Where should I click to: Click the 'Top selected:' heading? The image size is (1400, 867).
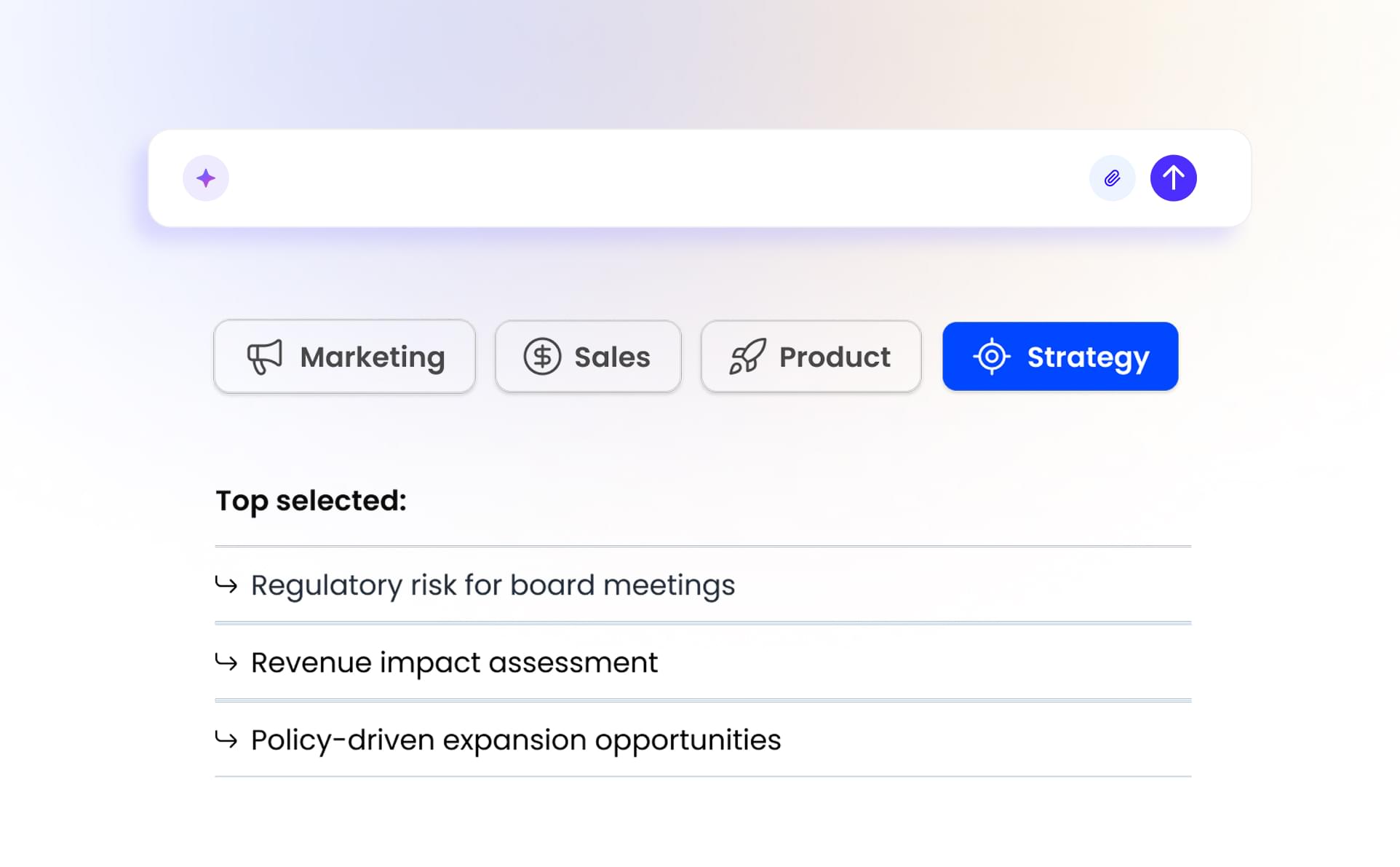[311, 501]
